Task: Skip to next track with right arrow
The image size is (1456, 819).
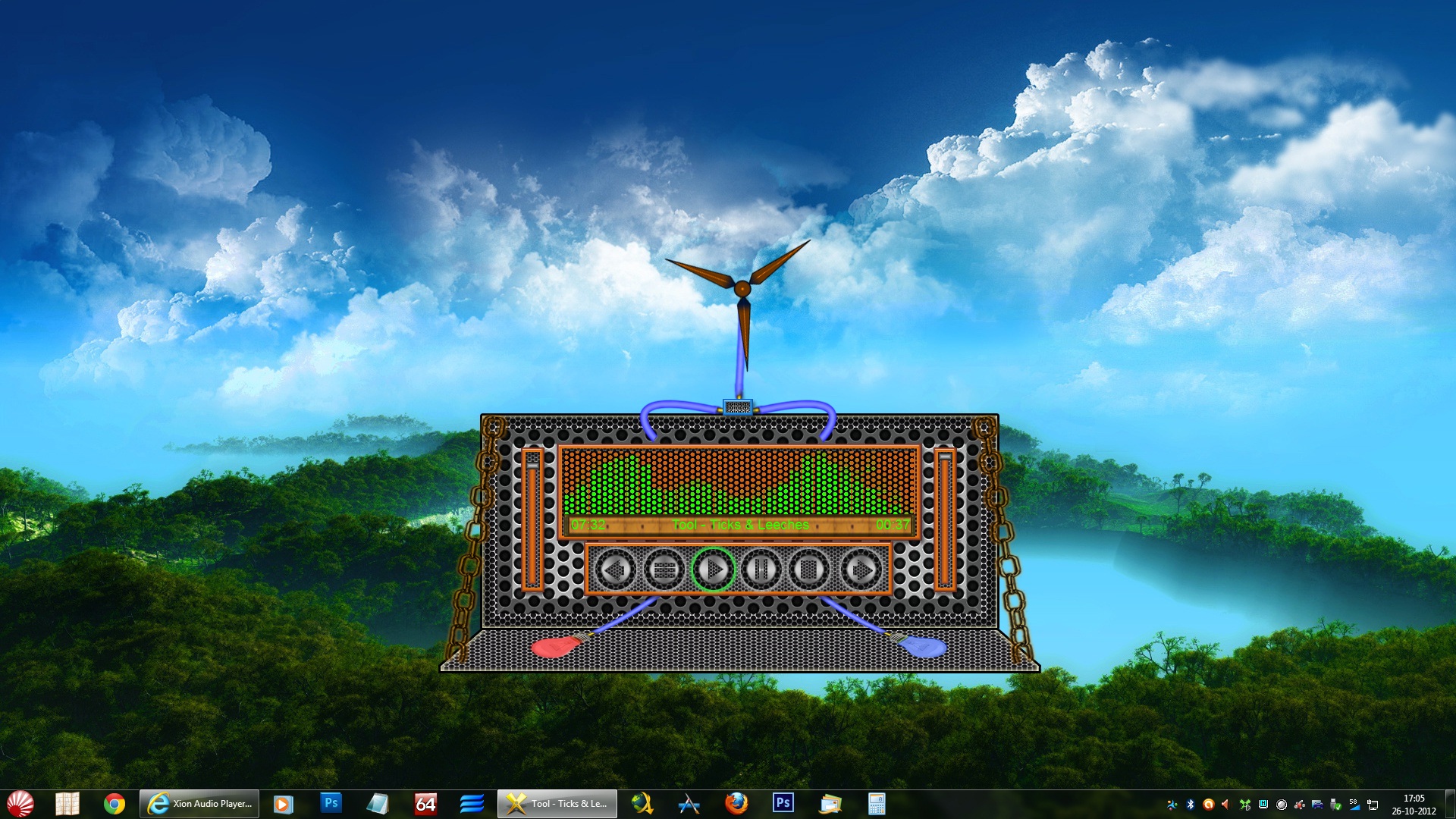Action: pos(861,570)
